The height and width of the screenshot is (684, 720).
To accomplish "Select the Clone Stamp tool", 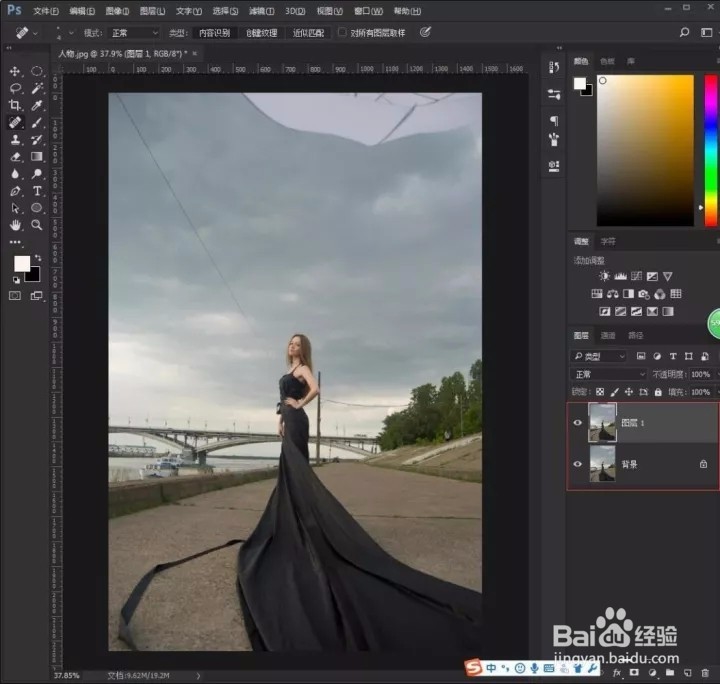I will pos(15,140).
